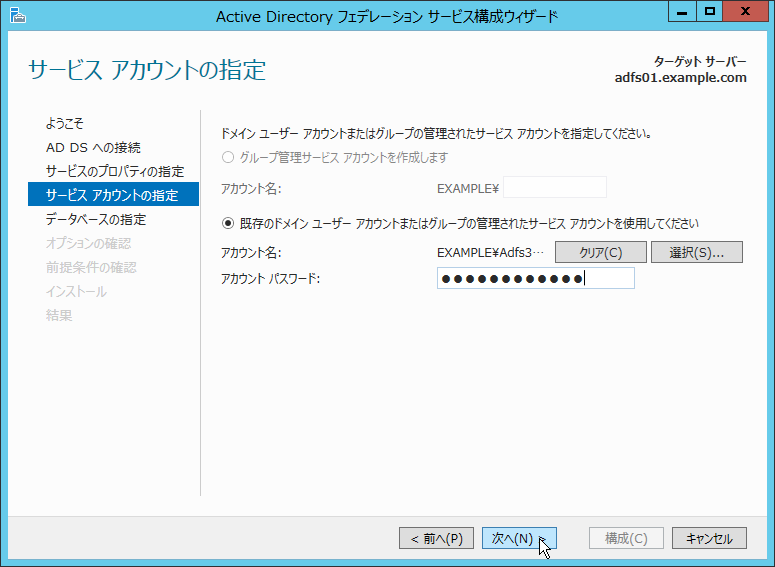Select the 既存のドメイン ユーザー アカウント radio button

[228, 223]
